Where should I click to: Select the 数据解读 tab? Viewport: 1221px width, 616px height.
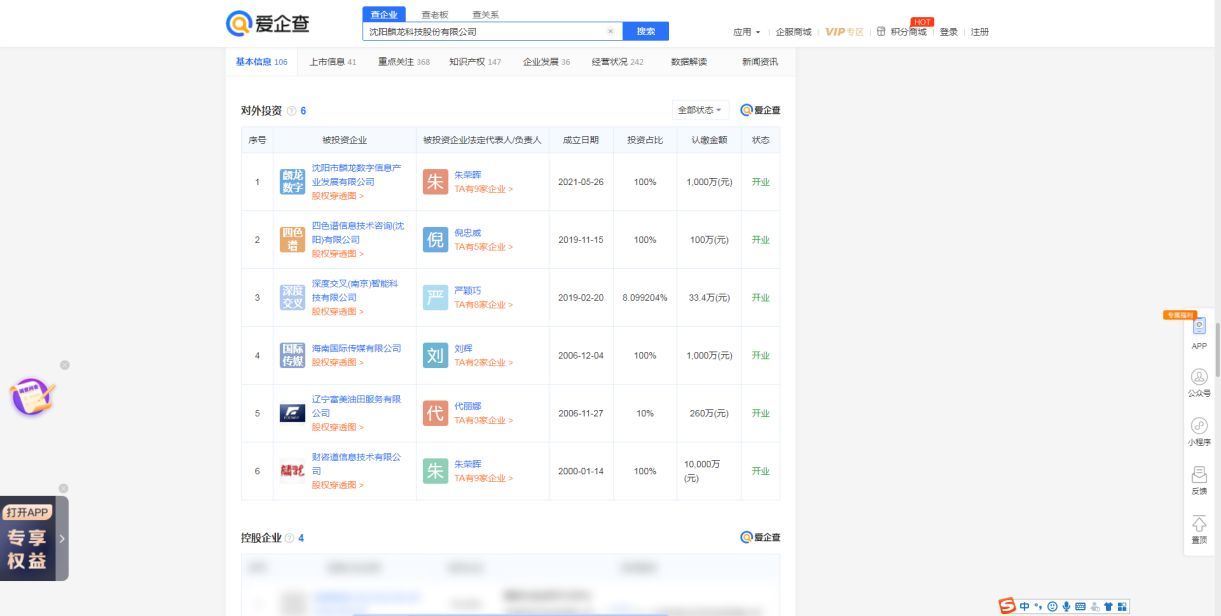tap(688, 62)
